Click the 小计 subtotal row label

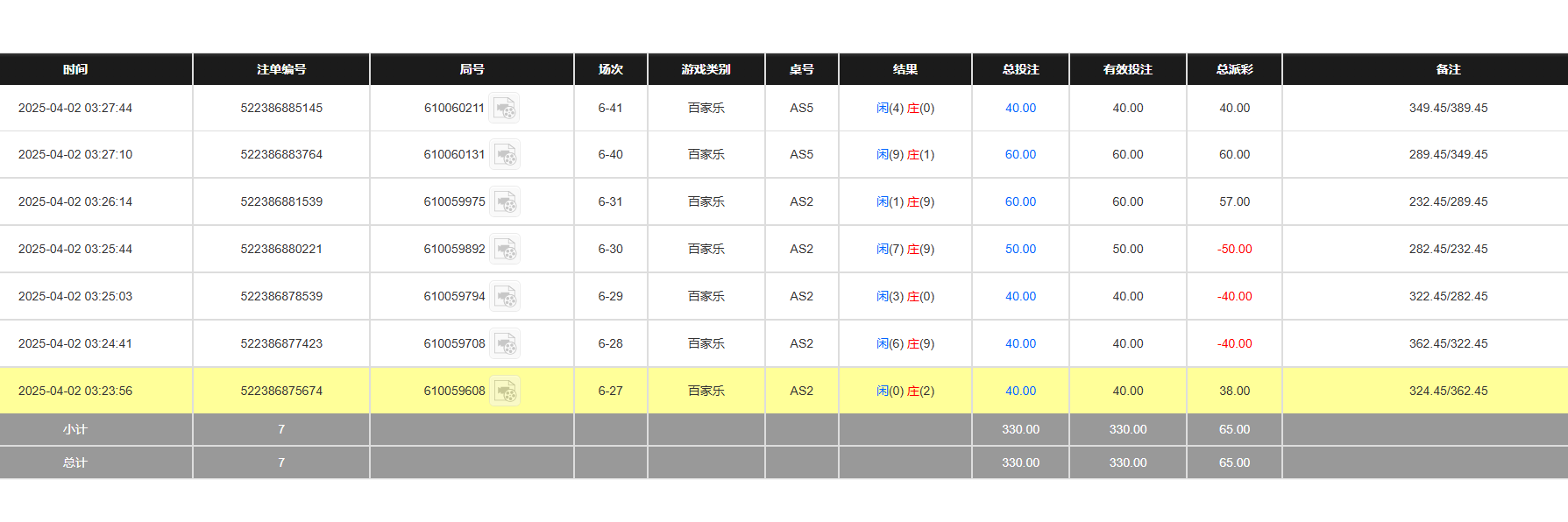pos(75,430)
